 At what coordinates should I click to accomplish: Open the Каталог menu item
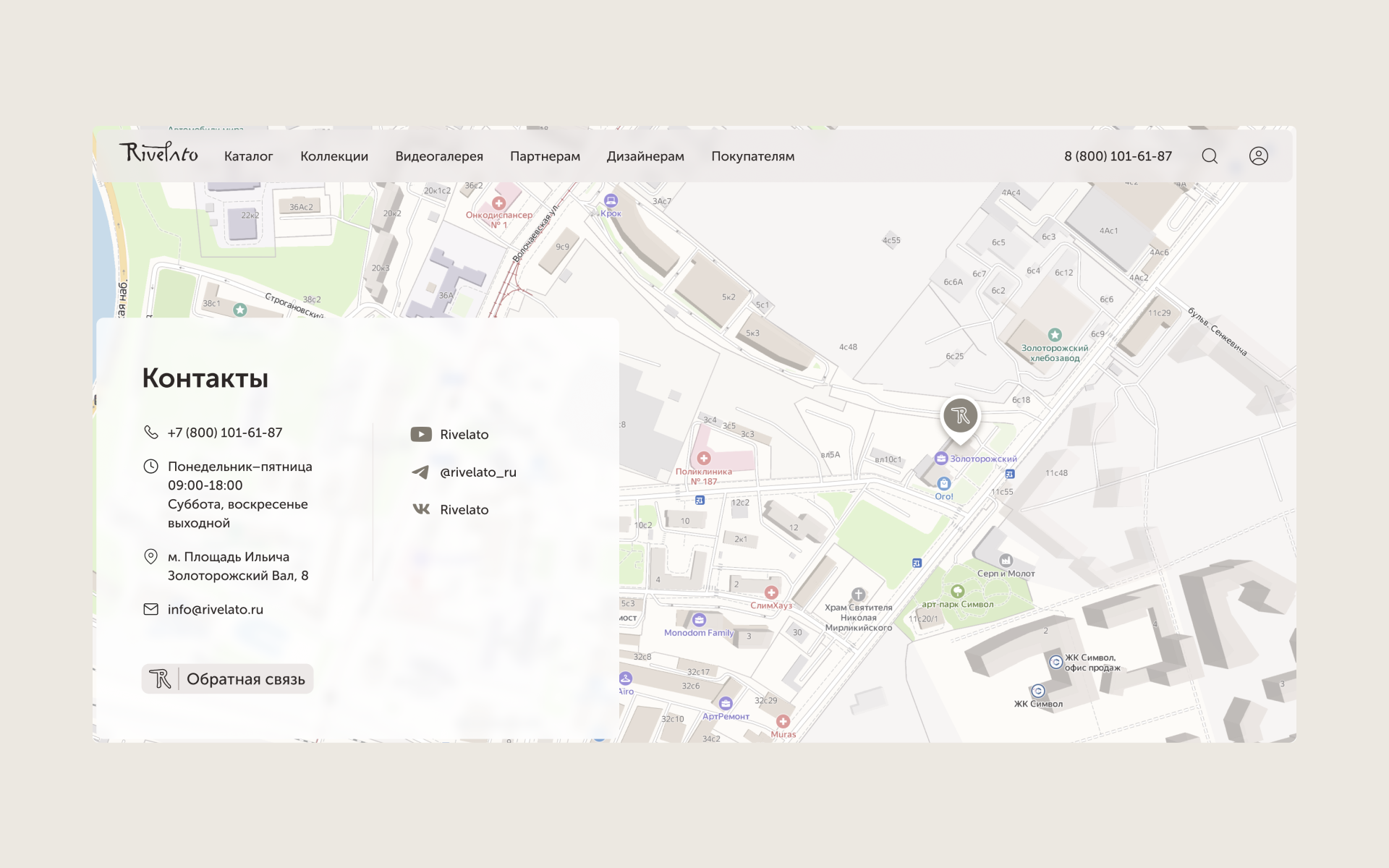pos(248,156)
